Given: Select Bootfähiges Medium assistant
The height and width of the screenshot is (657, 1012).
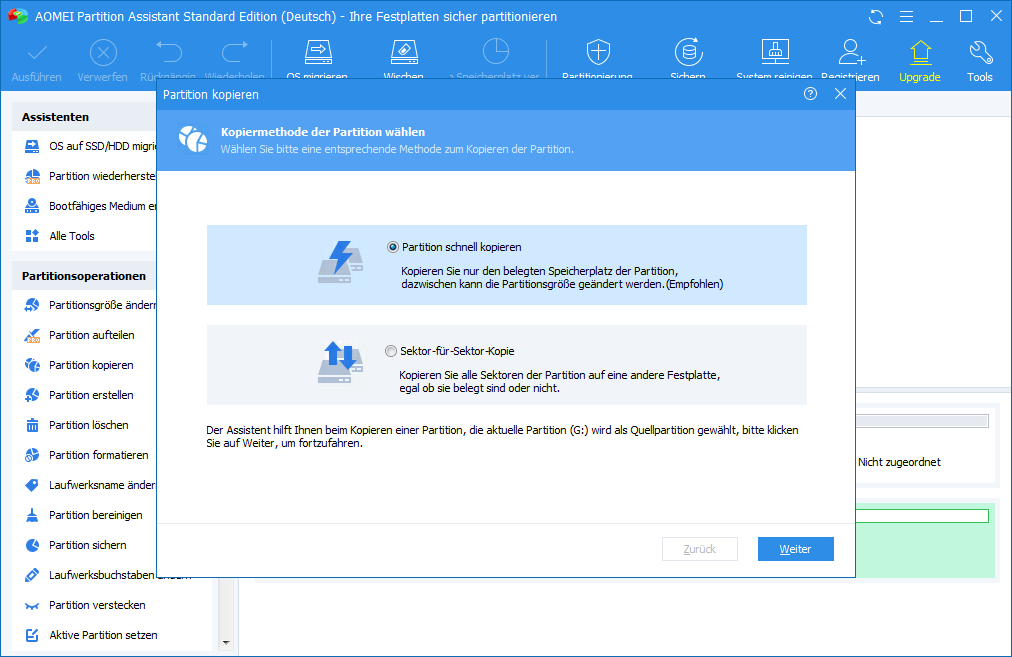Looking at the screenshot, I should [x=90, y=207].
